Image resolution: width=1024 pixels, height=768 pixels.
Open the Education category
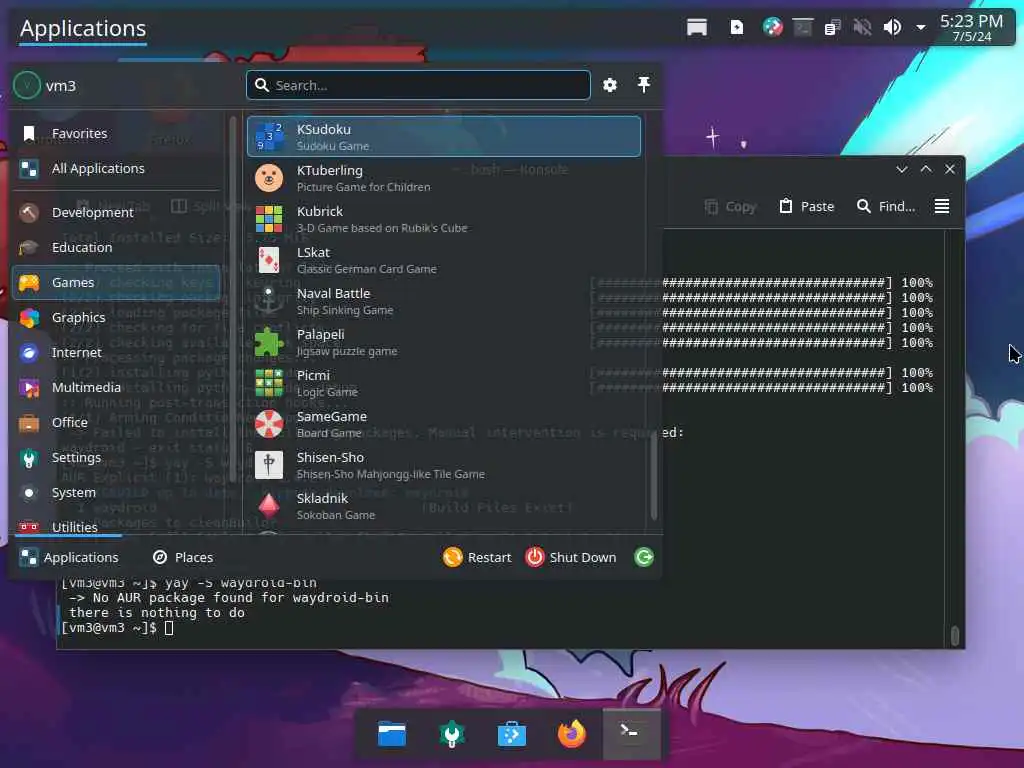tap(116, 248)
